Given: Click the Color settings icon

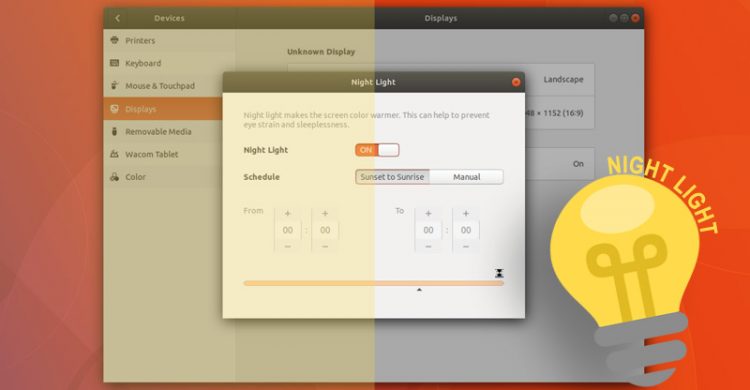Looking at the screenshot, I should (x=114, y=177).
